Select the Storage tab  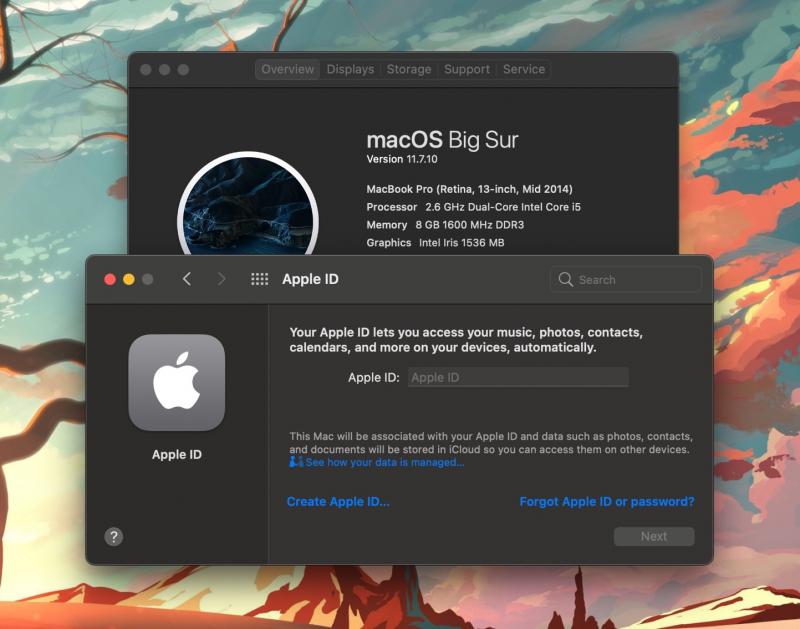[x=409, y=69]
